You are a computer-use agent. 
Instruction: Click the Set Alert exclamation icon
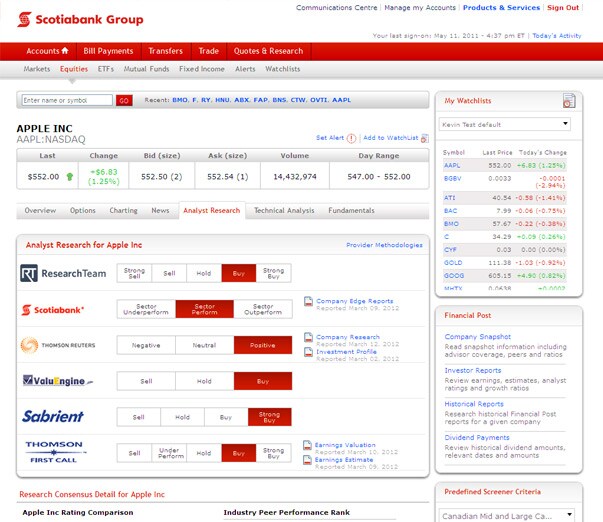[x=351, y=138]
